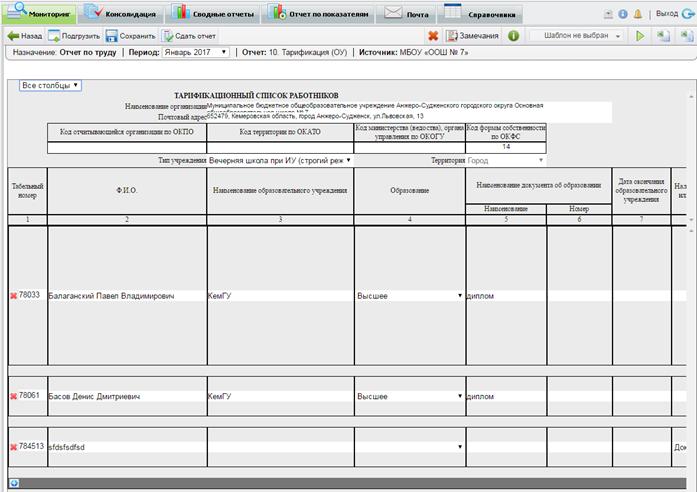Image resolution: width=697 pixels, height=492 pixels.
Task: Delete row 78033 using its red X
Action: (x=13, y=296)
